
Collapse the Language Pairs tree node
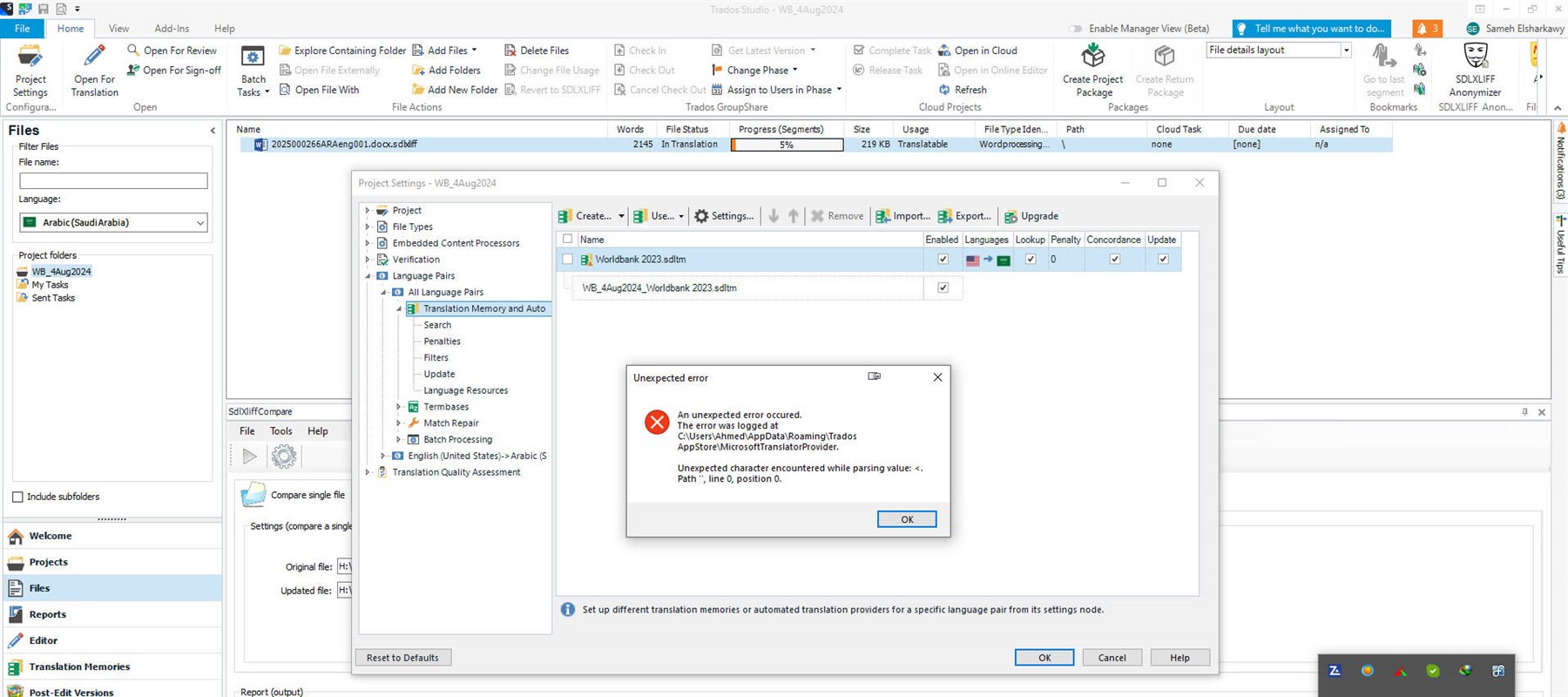pos(368,275)
